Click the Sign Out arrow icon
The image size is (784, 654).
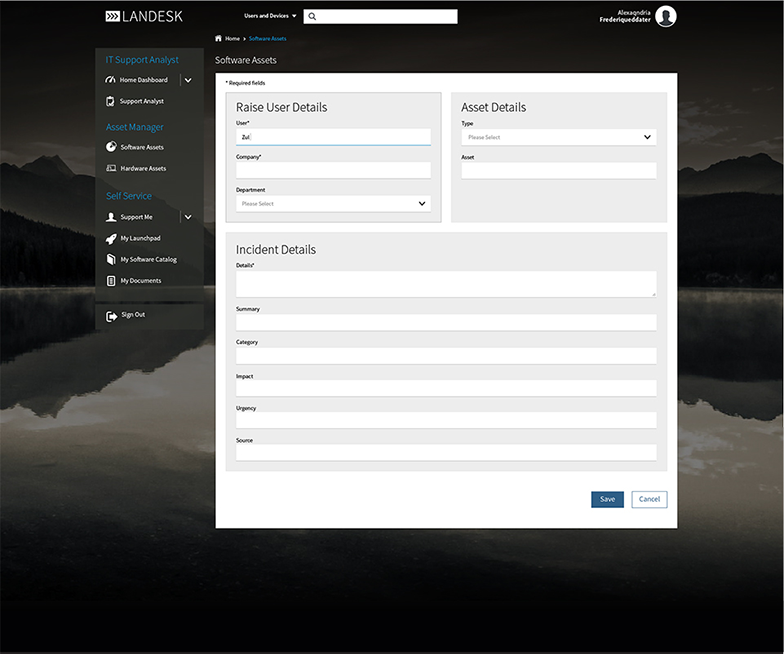[111, 316]
